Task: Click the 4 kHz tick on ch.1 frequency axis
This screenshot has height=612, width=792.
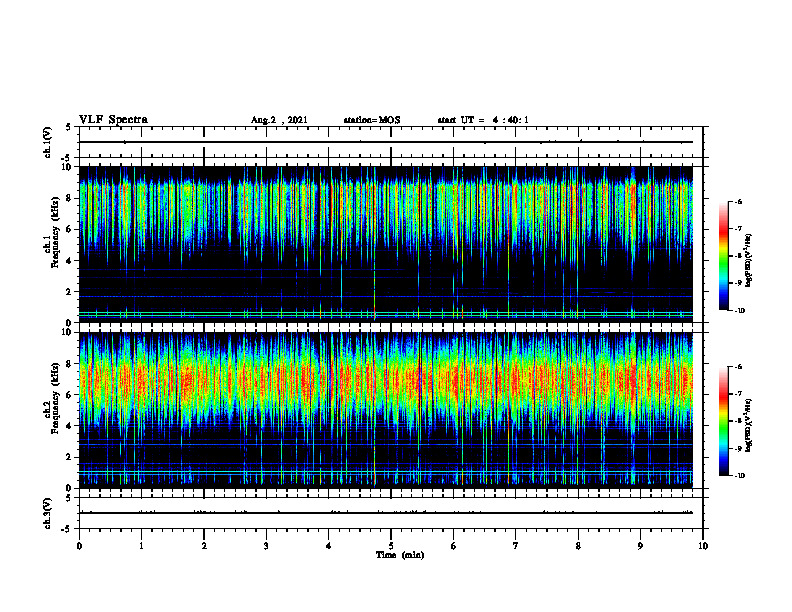Action: 70,261
